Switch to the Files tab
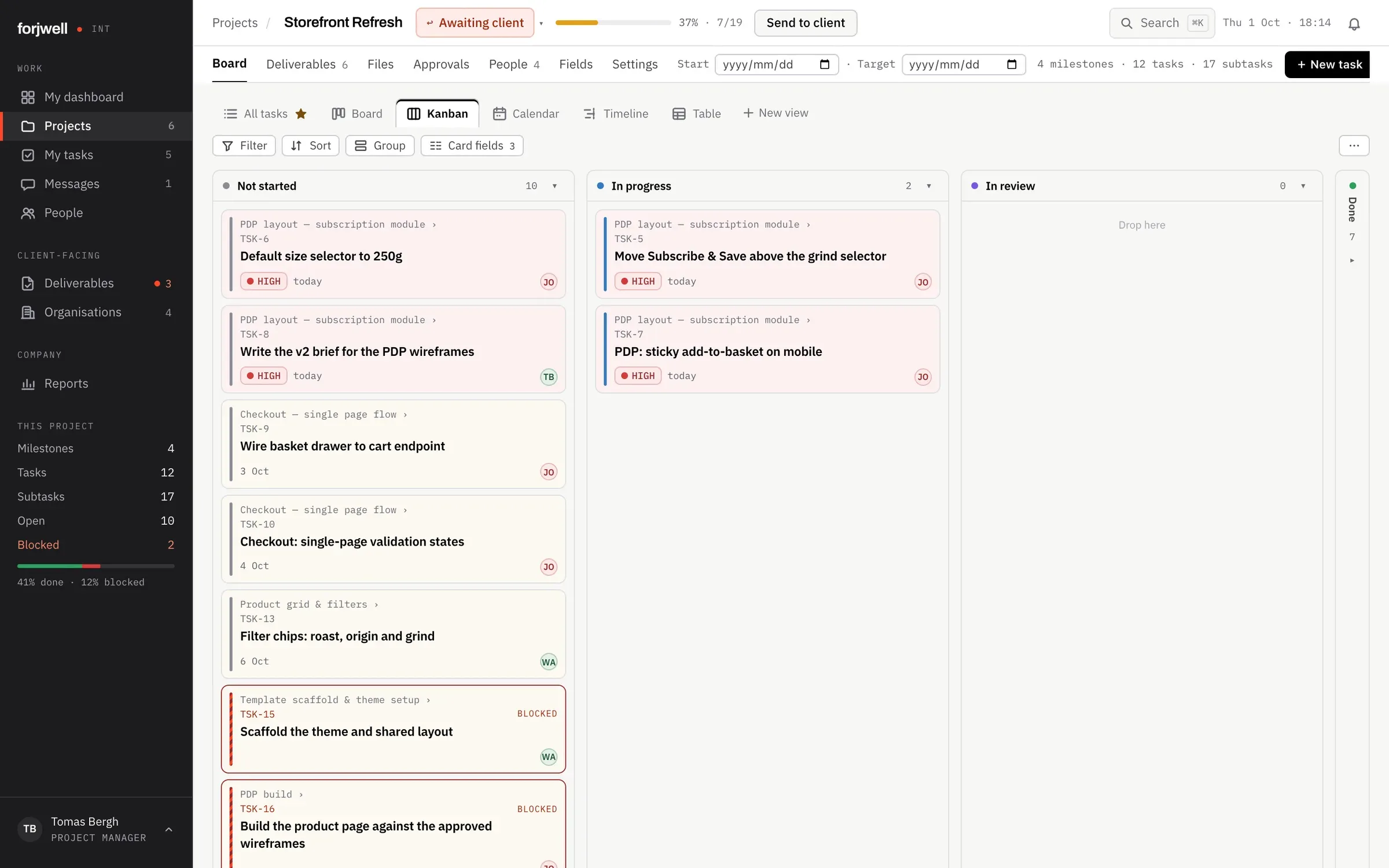The height and width of the screenshot is (868, 1389). (x=380, y=64)
